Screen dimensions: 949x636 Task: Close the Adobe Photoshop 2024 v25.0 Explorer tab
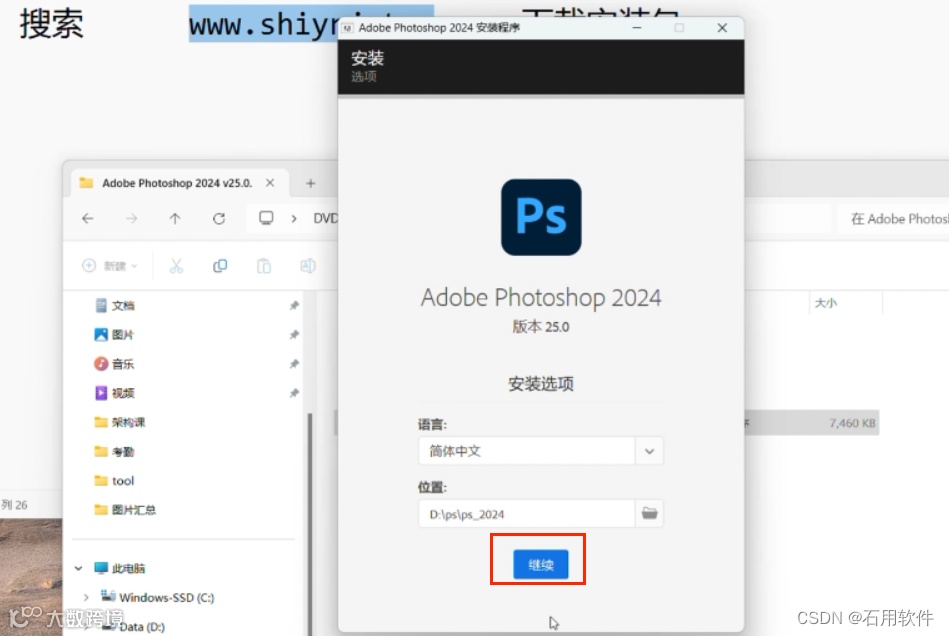point(270,183)
